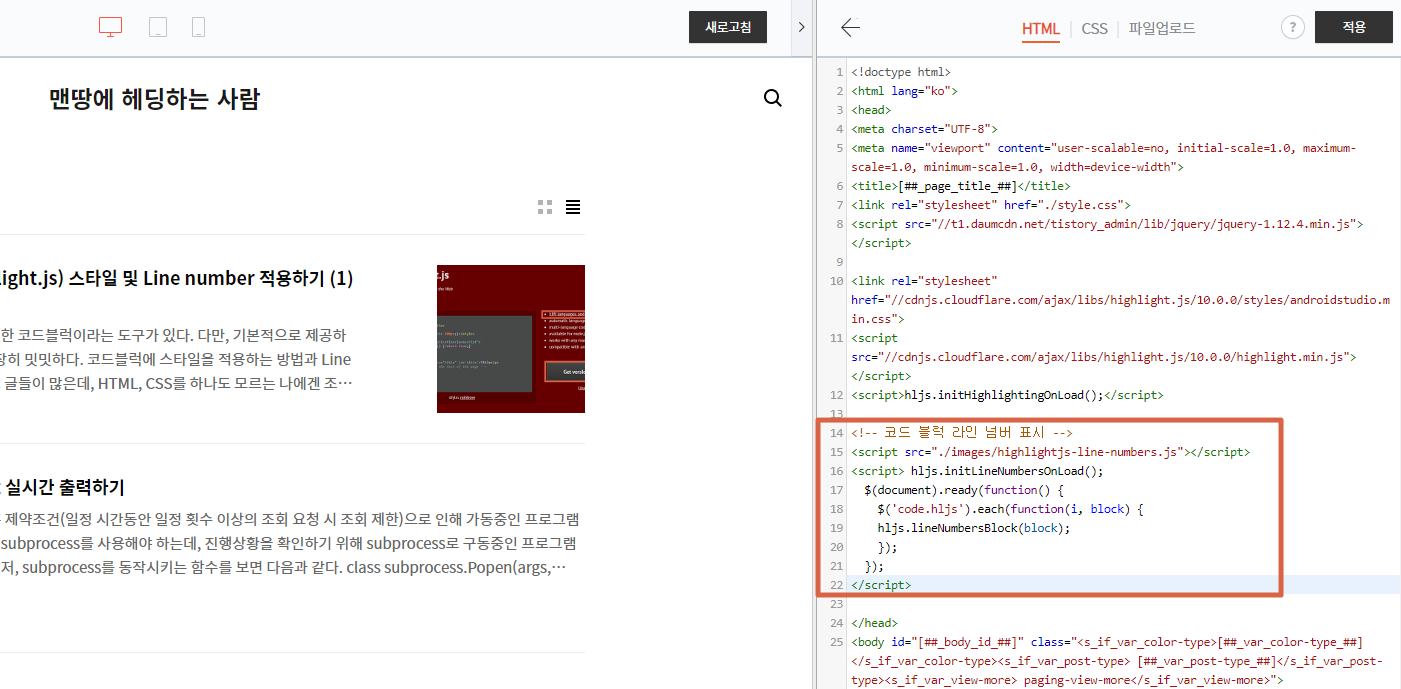1401x689 pixels.
Task: Click the subprocess post excerpt text
Action: [290, 544]
